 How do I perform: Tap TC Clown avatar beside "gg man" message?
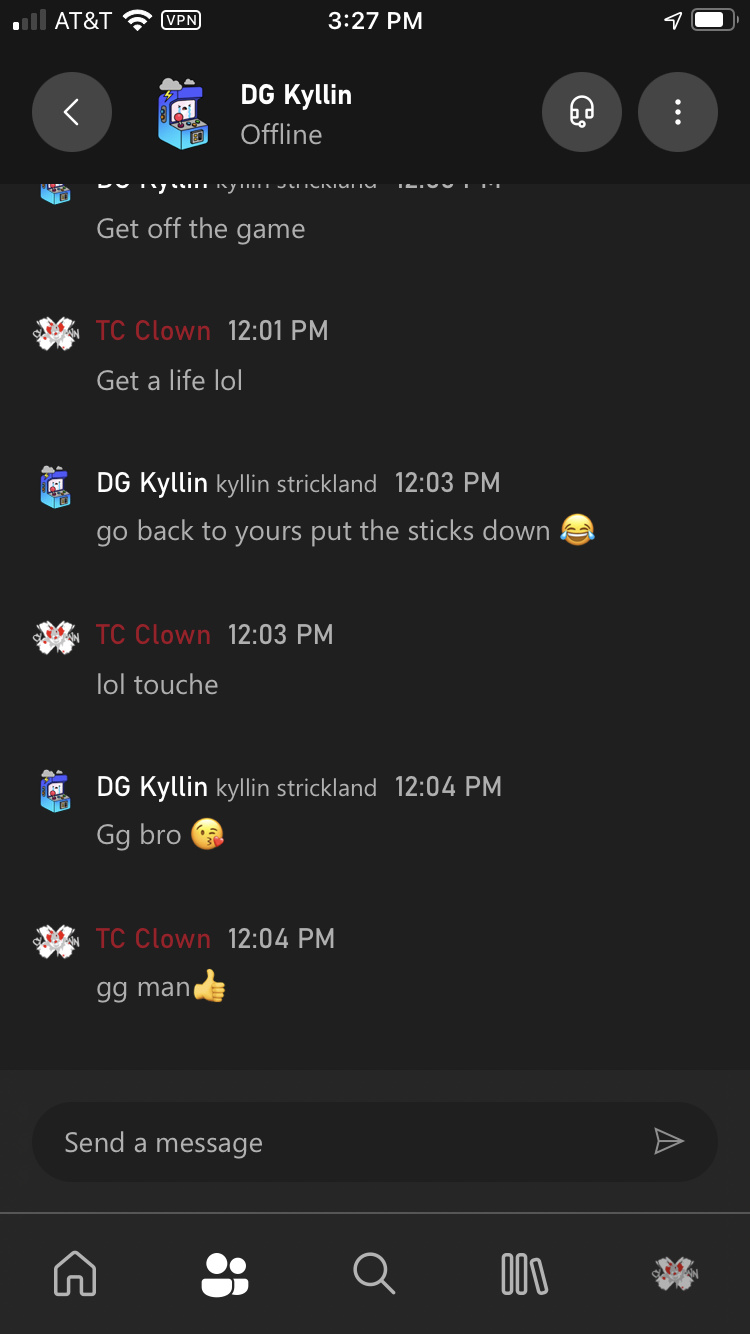click(x=56, y=941)
